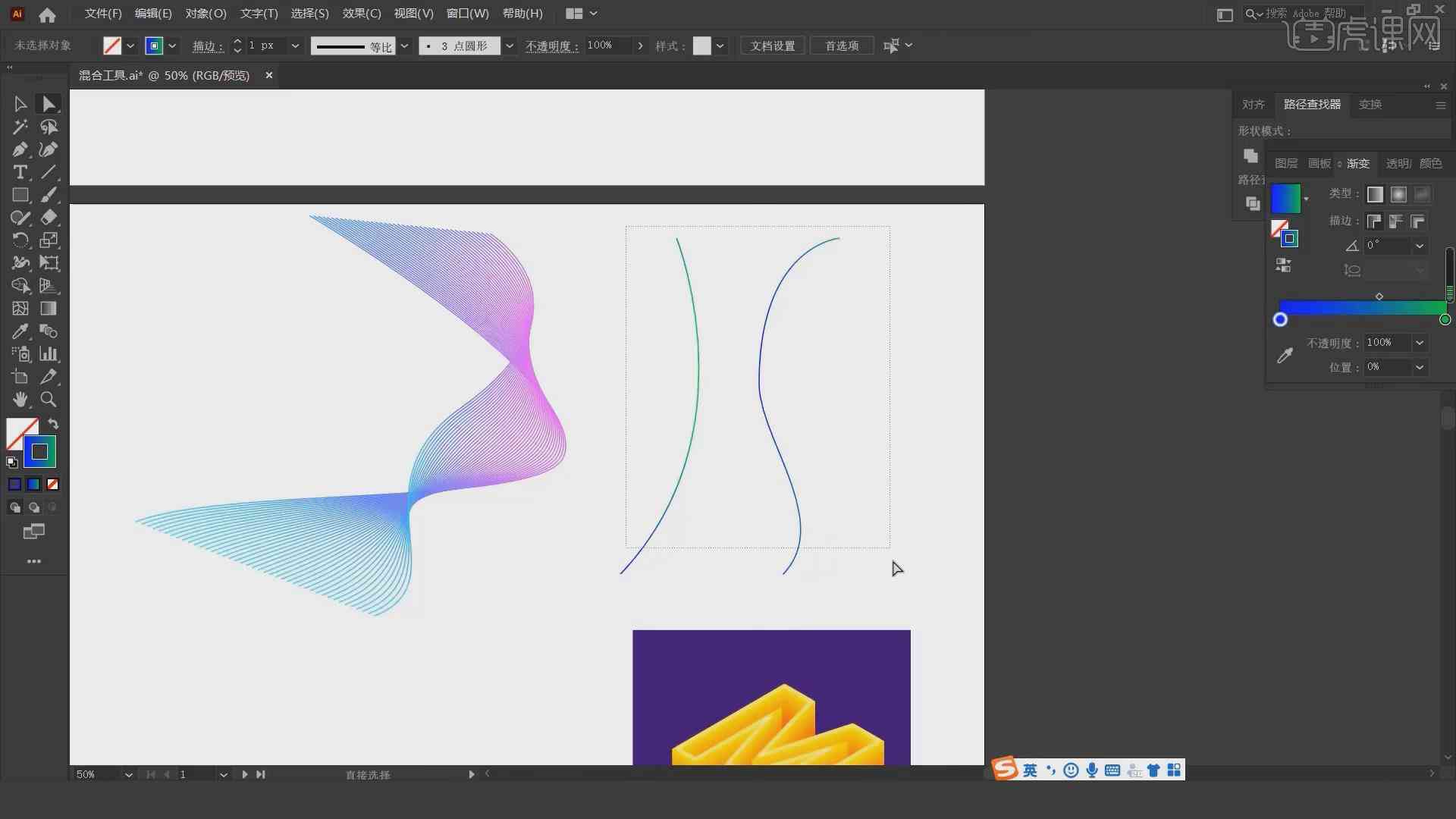The image size is (1456, 819).
Task: Pick the Mesh tool
Action: tap(20, 309)
